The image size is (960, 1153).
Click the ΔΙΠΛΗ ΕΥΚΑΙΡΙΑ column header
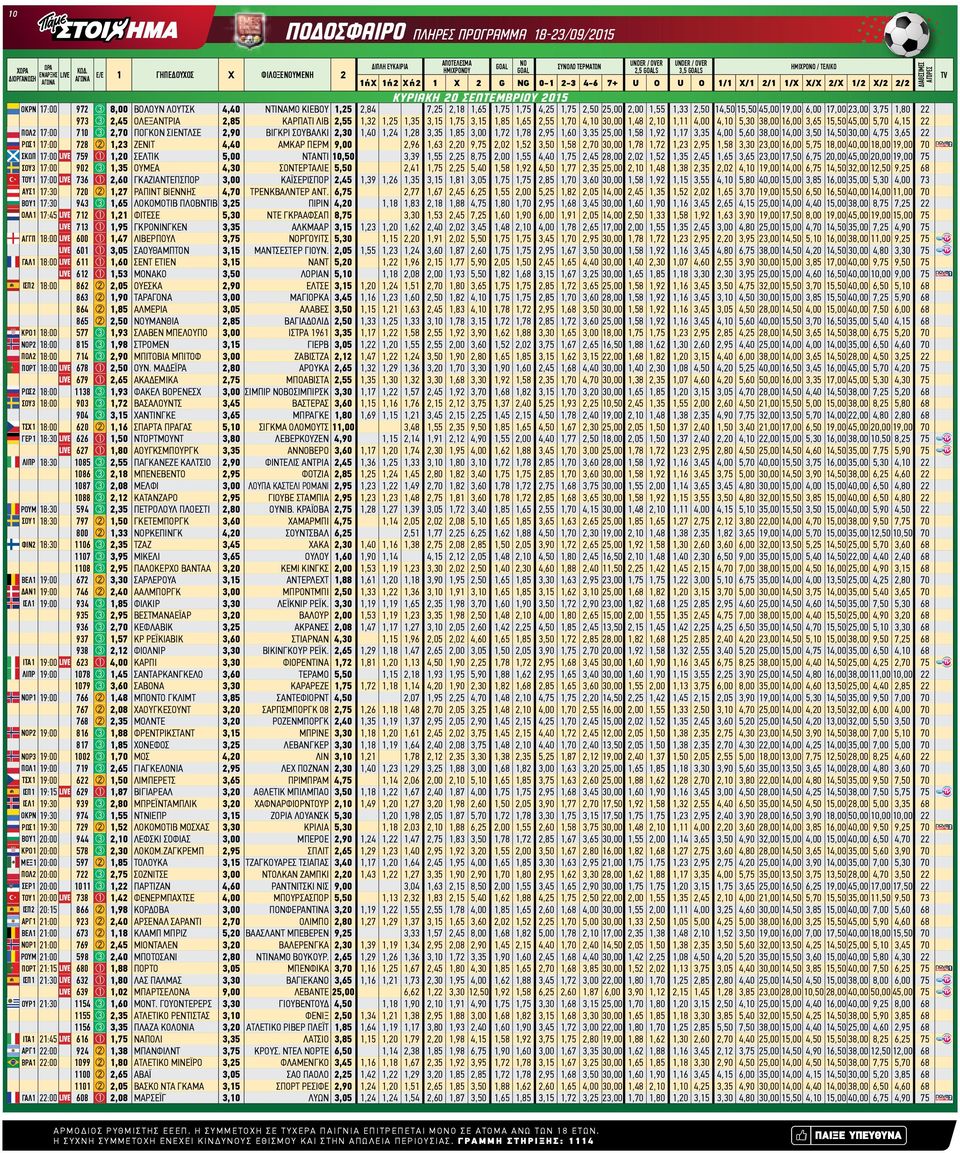tap(390, 66)
